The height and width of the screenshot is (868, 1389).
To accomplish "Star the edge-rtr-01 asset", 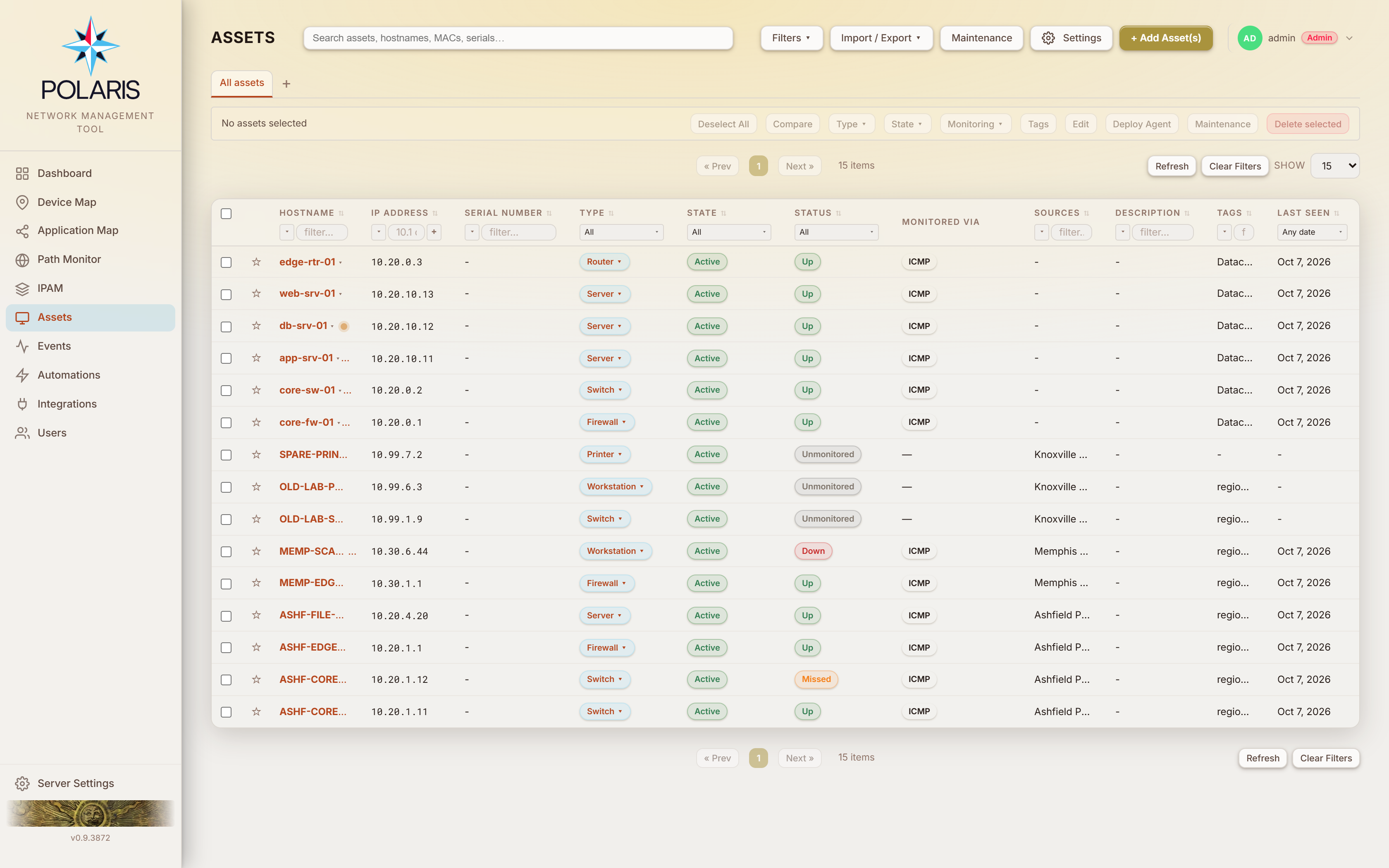I will click(x=257, y=262).
